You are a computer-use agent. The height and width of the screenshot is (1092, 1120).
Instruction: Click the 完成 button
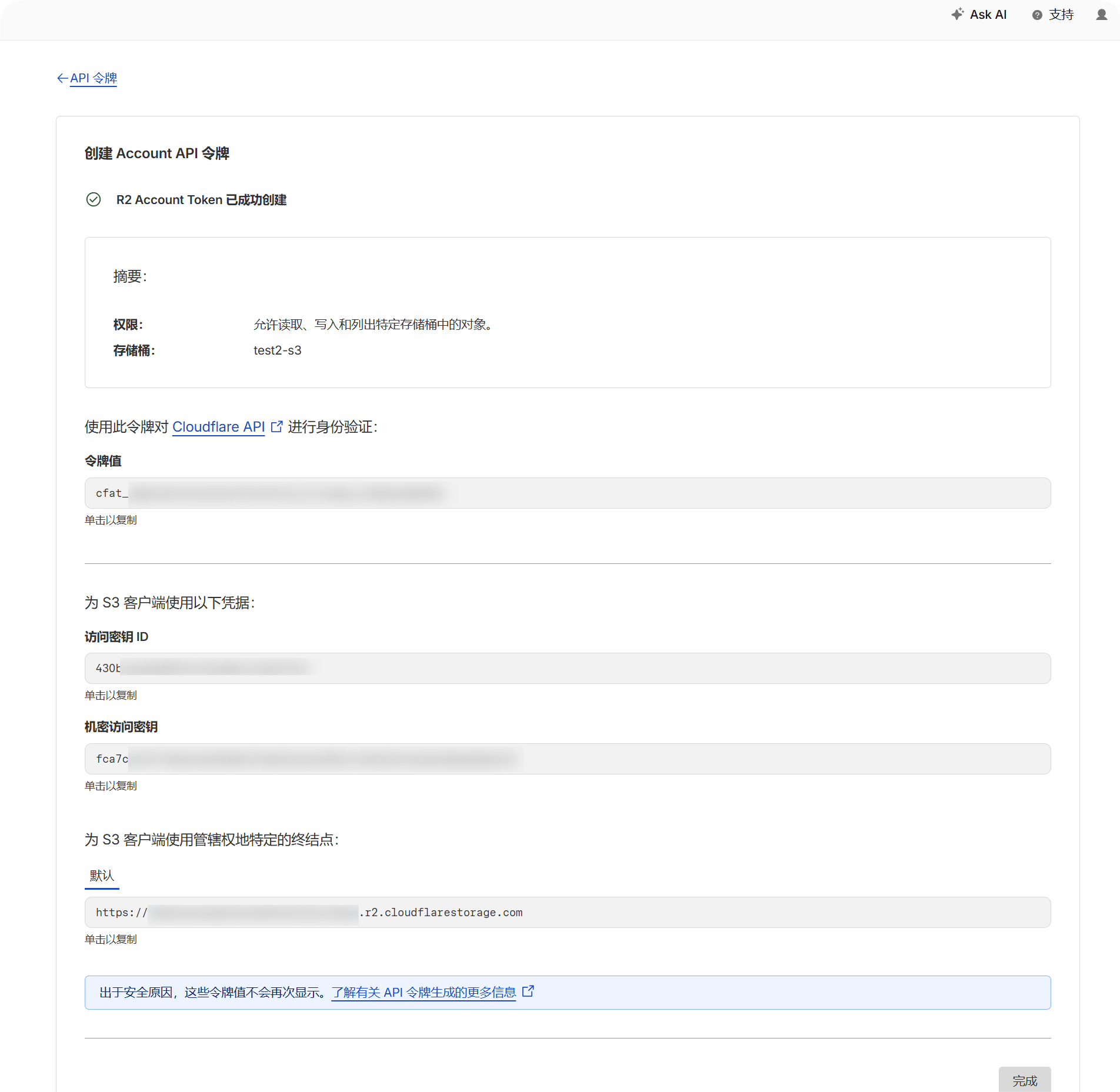coord(1025,1080)
